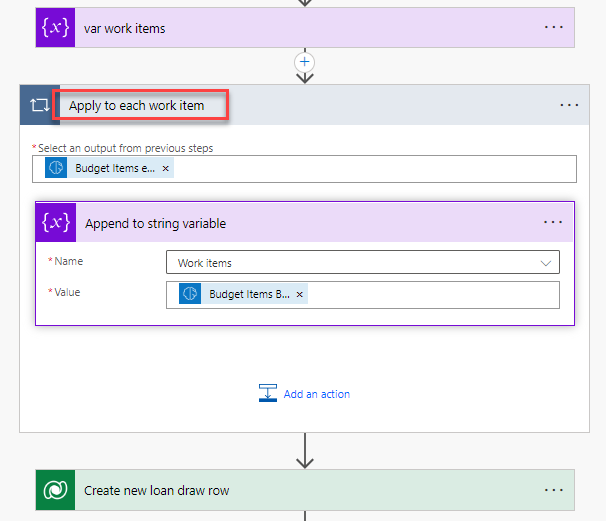The height and width of the screenshot is (521, 606).
Task: Expand the Name dropdown chevron
Action: pos(545,263)
